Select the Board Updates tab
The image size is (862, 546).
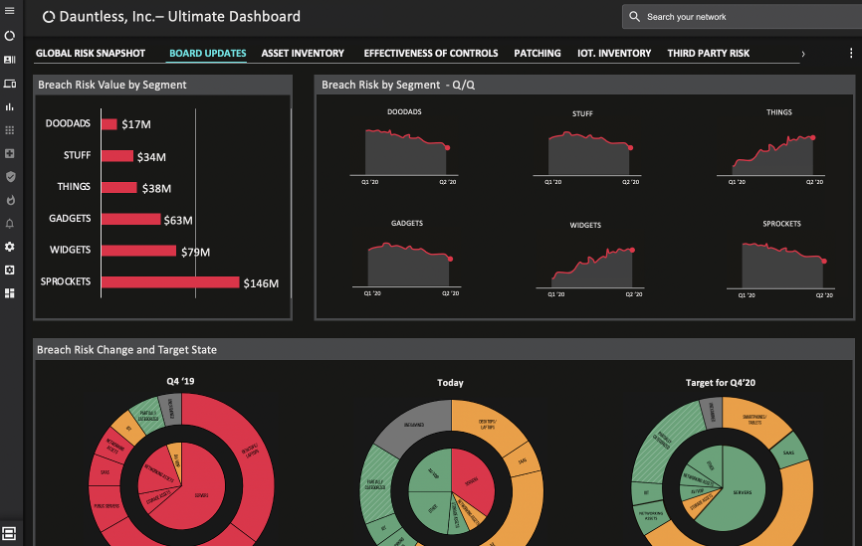tap(207, 53)
